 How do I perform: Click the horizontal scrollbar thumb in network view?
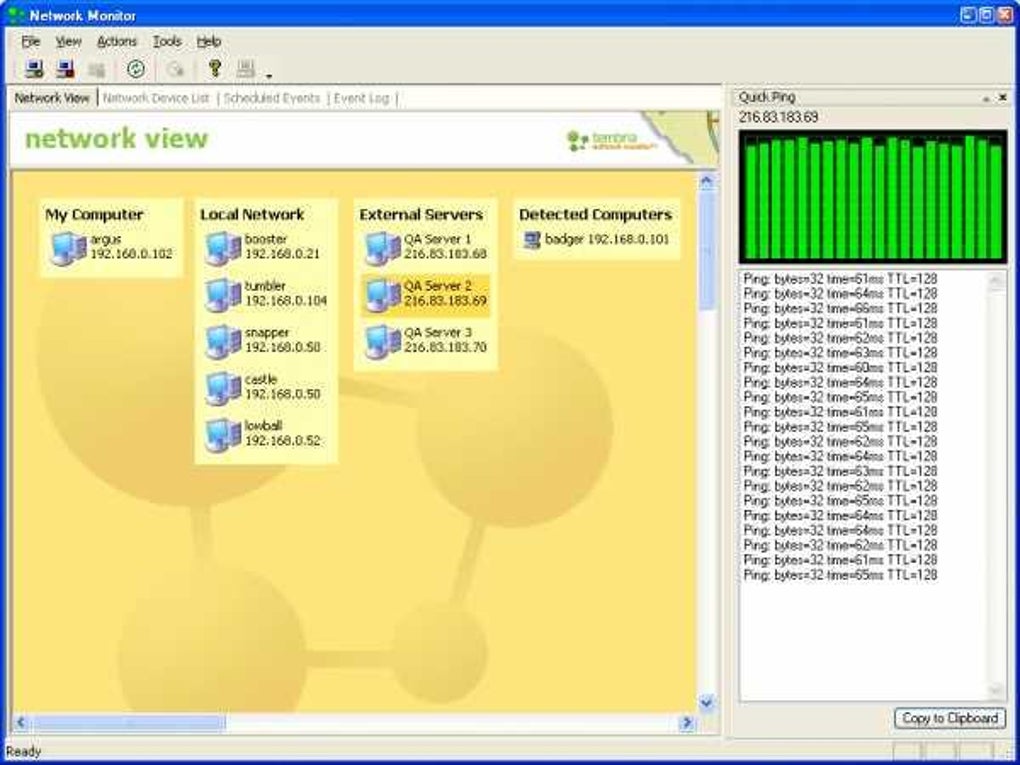coord(129,722)
